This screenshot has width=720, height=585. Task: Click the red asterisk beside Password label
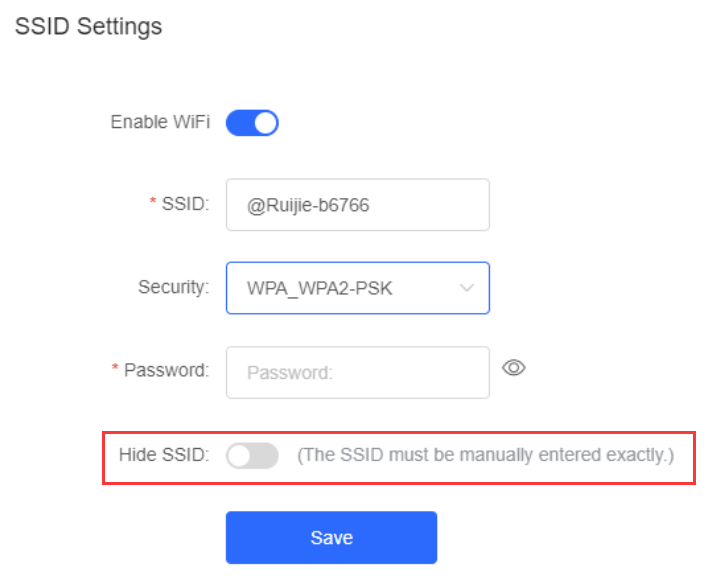115,367
